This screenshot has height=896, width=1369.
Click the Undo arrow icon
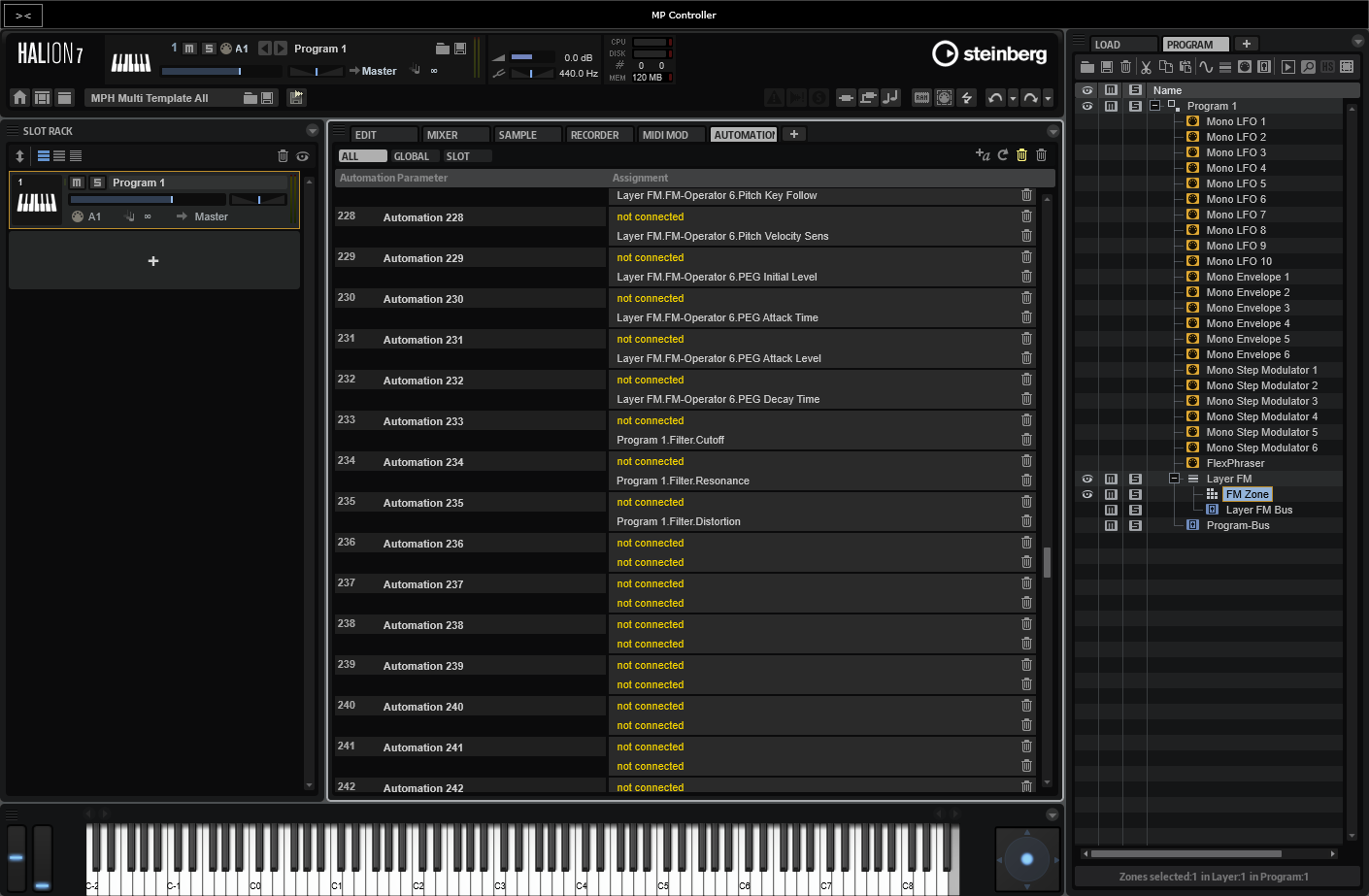pyautogui.click(x=994, y=97)
